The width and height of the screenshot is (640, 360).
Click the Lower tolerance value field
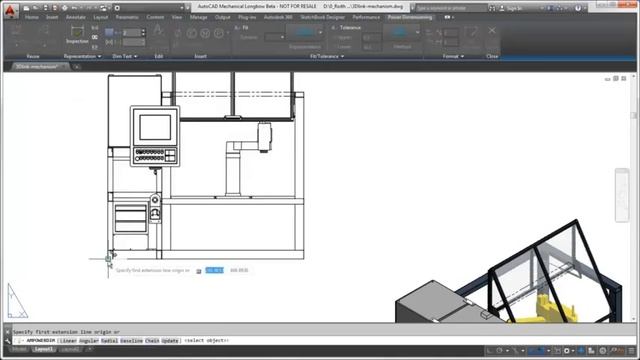(372, 47)
